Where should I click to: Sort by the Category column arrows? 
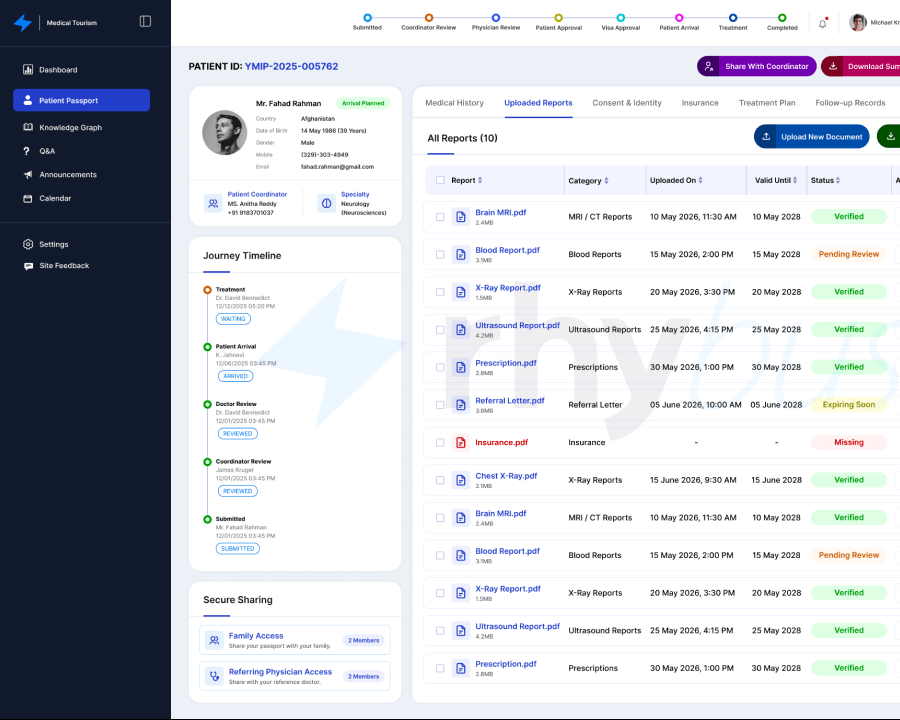click(x=606, y=181)
